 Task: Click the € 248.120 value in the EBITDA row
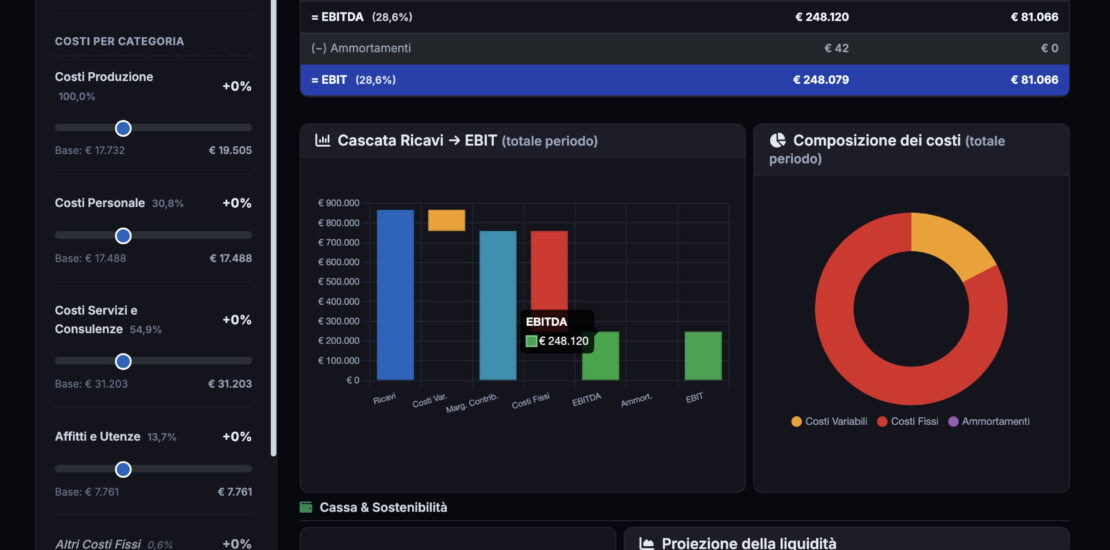[822, 17]
